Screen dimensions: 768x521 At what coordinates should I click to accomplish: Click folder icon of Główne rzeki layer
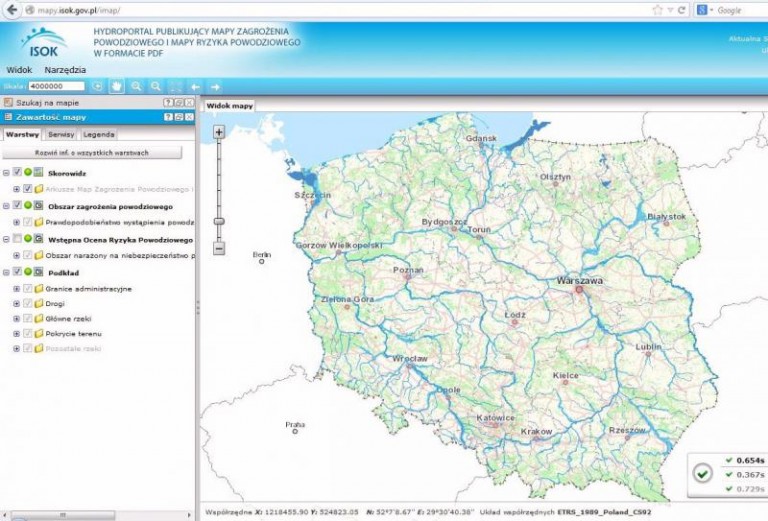(x=39, y=319)
